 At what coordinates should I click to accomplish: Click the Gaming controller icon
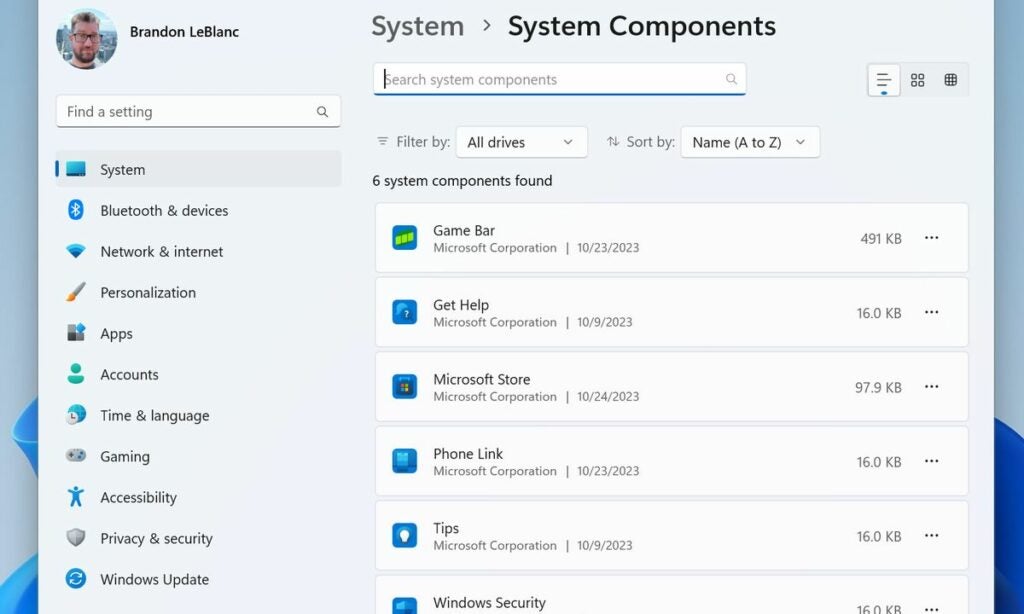click(x=76, y=455)
